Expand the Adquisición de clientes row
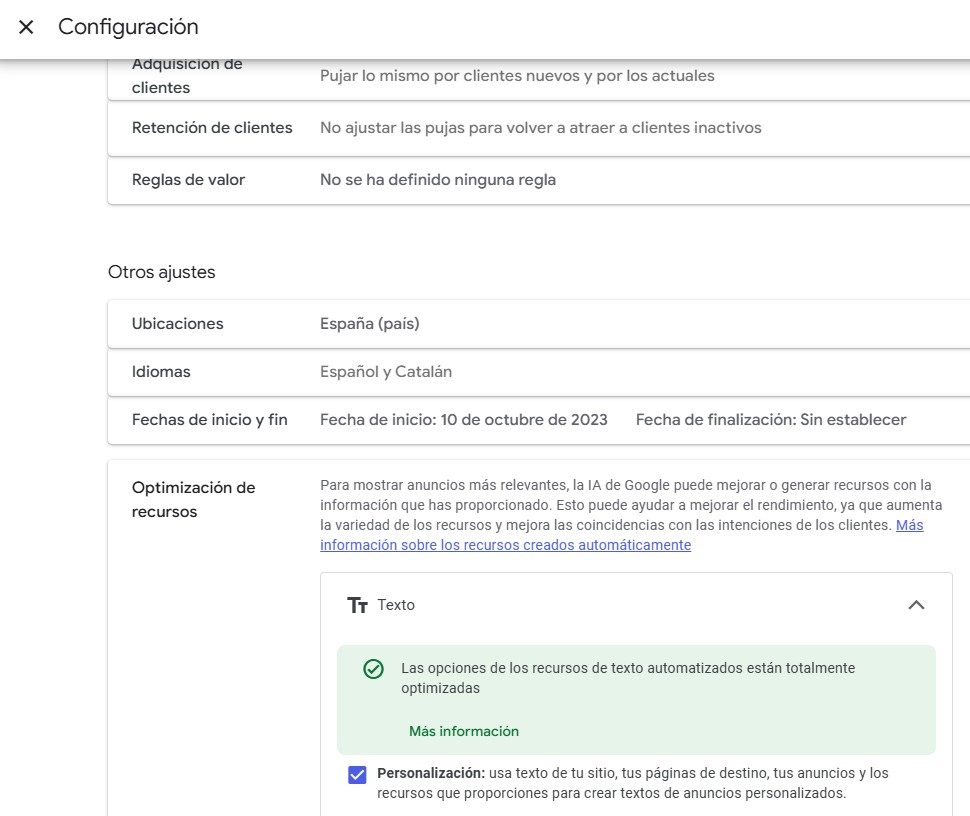 pos(539,79)
